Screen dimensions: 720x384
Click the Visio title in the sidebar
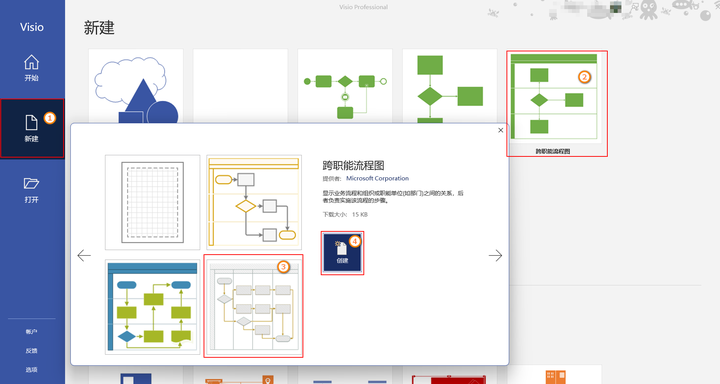32,27
